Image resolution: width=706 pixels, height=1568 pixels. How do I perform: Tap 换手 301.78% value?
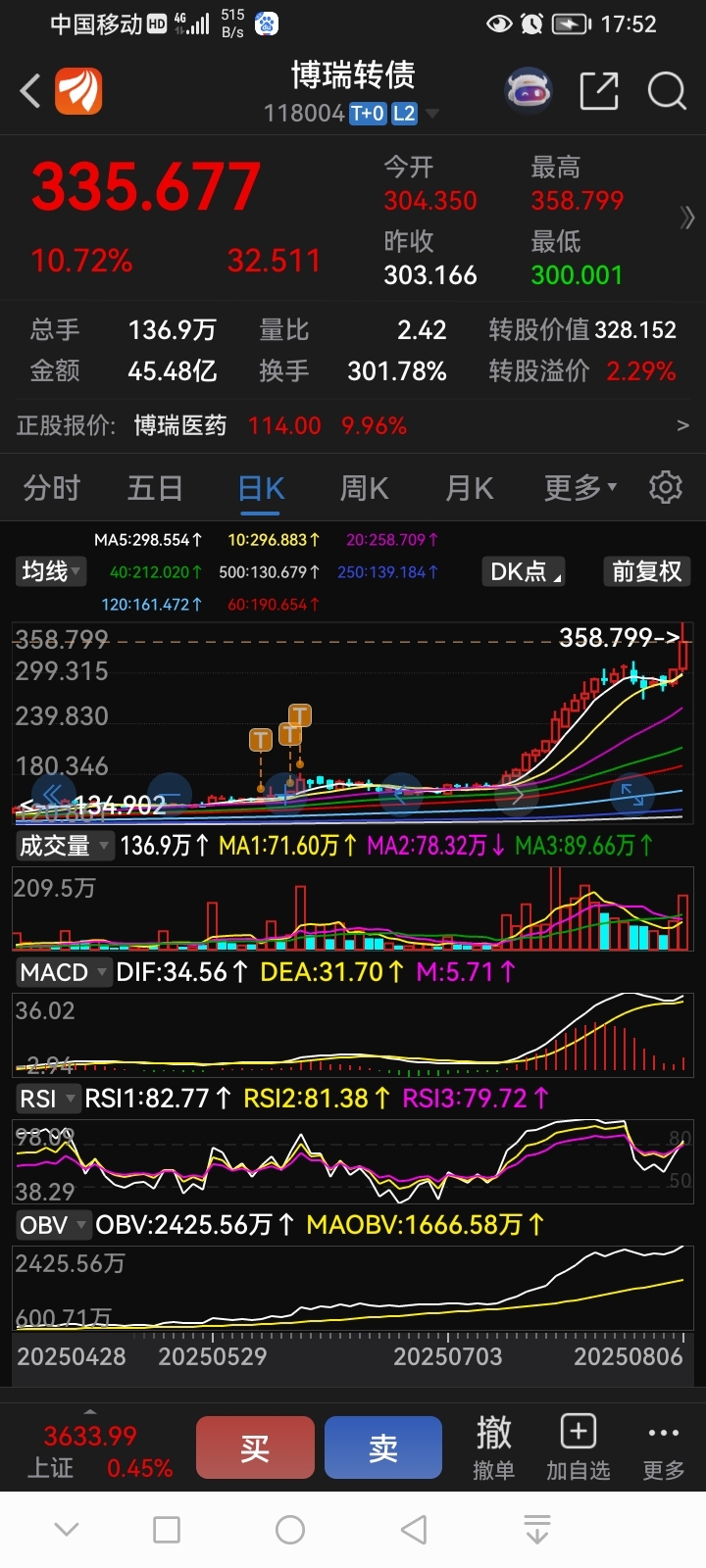(x=397, y=371)
